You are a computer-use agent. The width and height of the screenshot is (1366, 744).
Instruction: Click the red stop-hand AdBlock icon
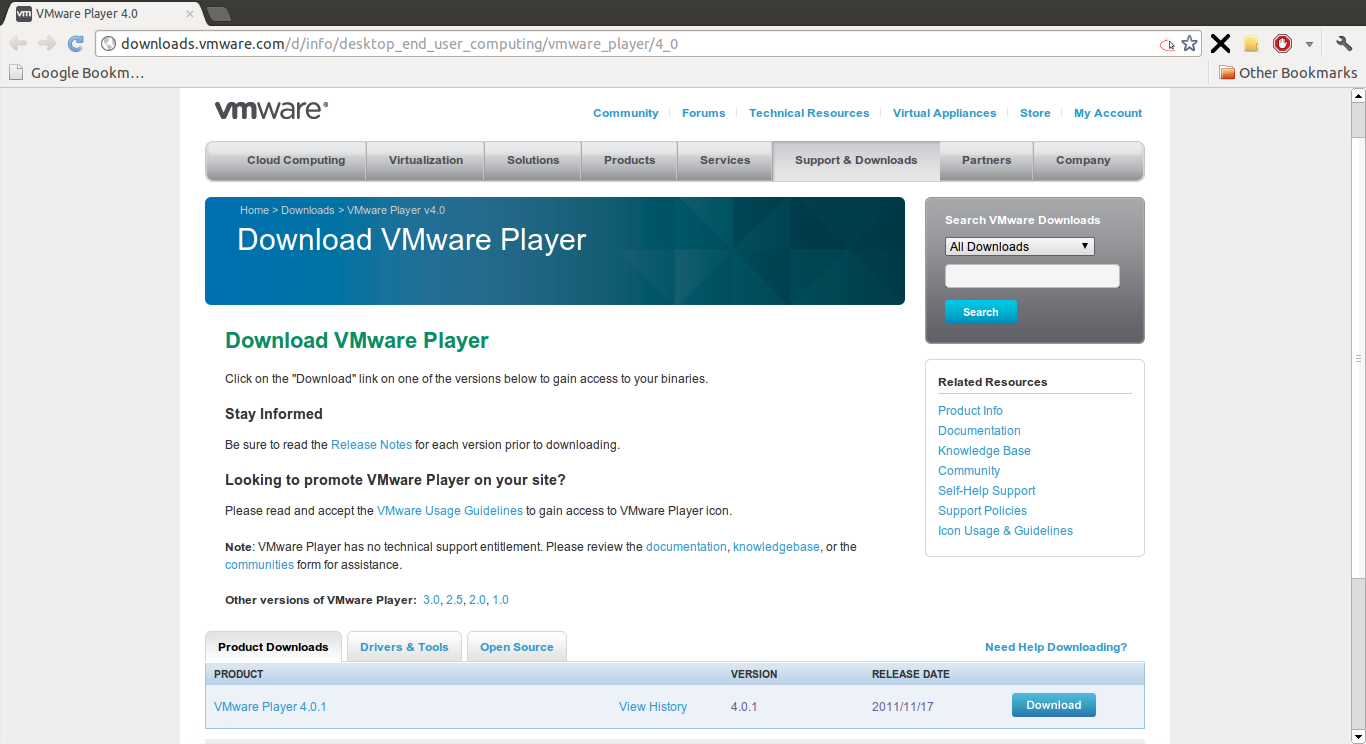(1282, 44)
